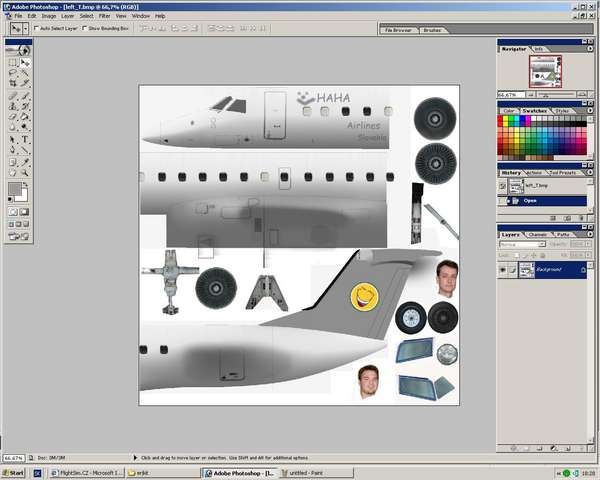Open the layer blending mode dropdown
600x480 pixels.
tap(522, 244)
